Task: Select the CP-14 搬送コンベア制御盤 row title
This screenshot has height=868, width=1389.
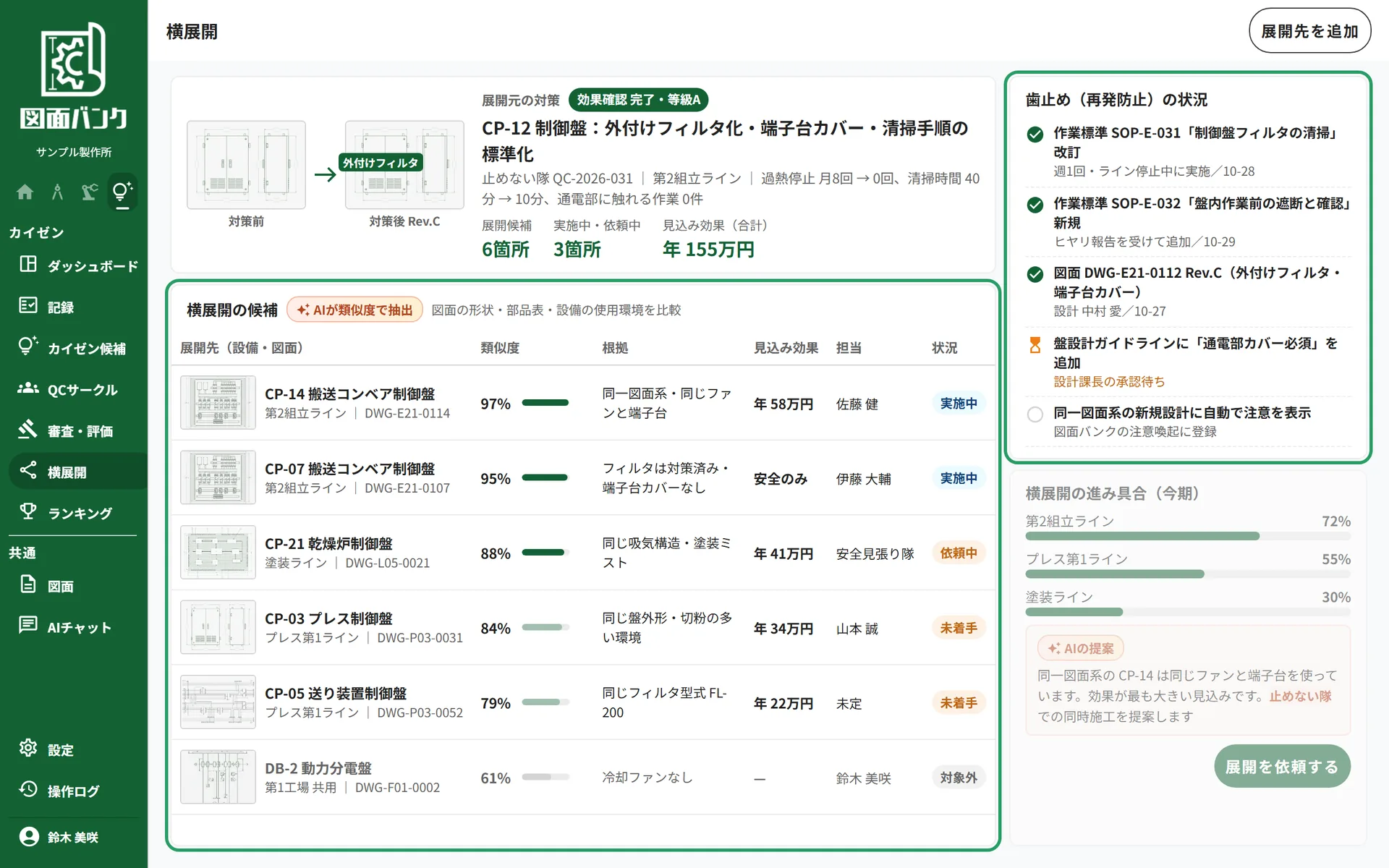Action: click(349, 394)
